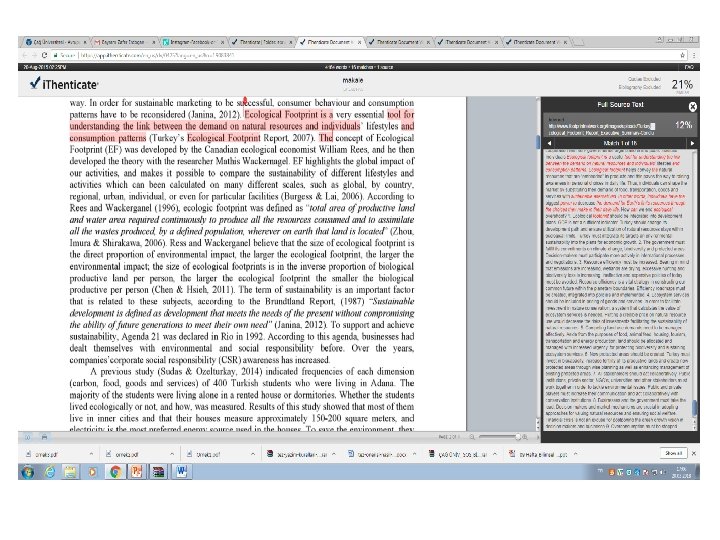Reload the page with browser refresh icon
Viewport: 720px width, 540px height.
coord(44,55)
